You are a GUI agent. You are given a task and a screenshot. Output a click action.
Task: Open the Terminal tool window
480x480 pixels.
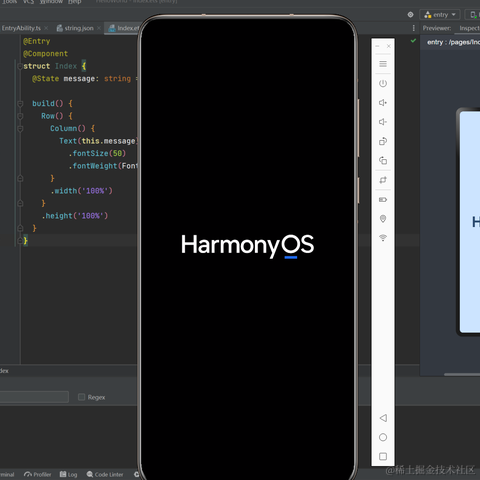point(7,474)
